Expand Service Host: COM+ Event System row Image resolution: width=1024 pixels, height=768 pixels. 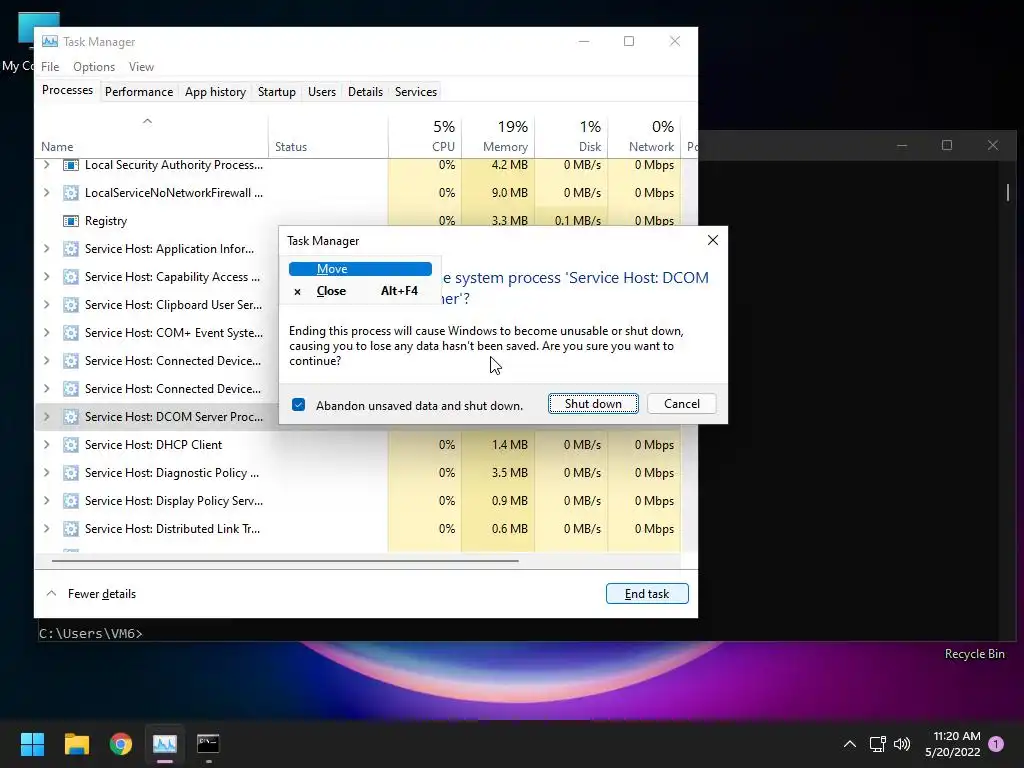pos(46,333)
